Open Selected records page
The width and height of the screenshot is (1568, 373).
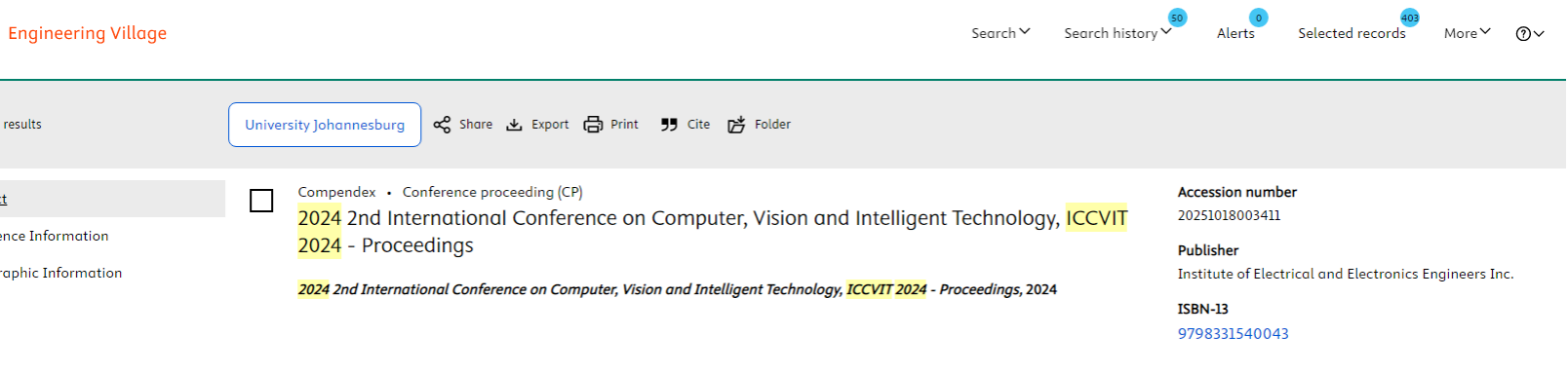click(1352, 33)
